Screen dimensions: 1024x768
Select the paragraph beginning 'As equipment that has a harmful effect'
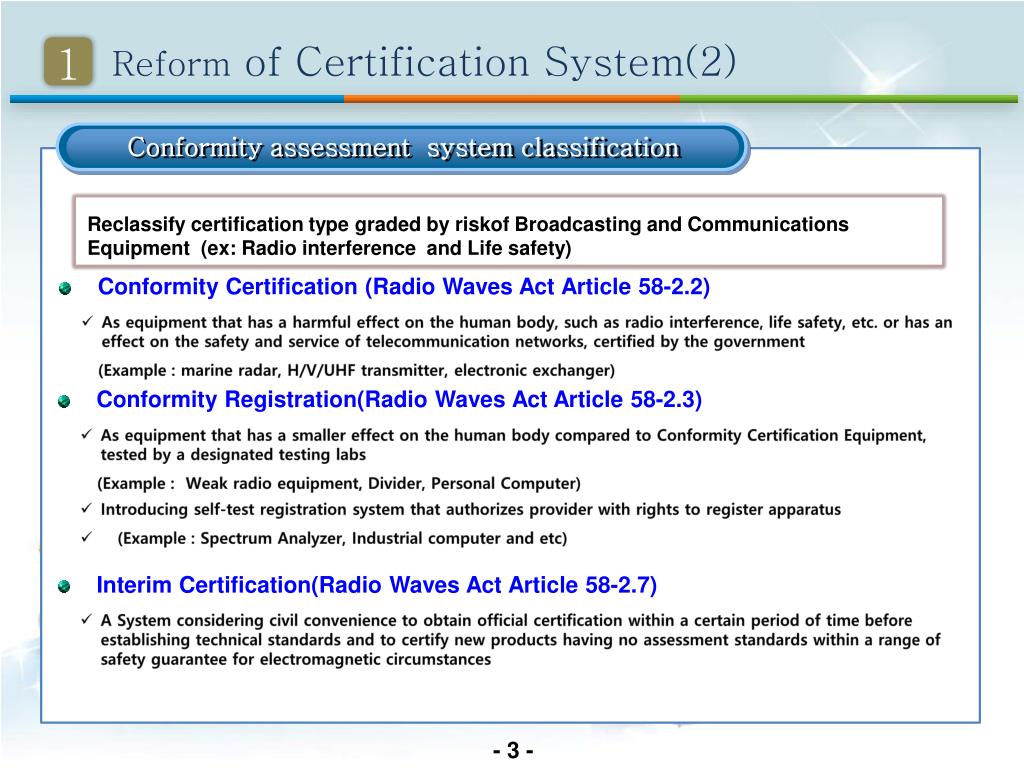coord(526,332)
